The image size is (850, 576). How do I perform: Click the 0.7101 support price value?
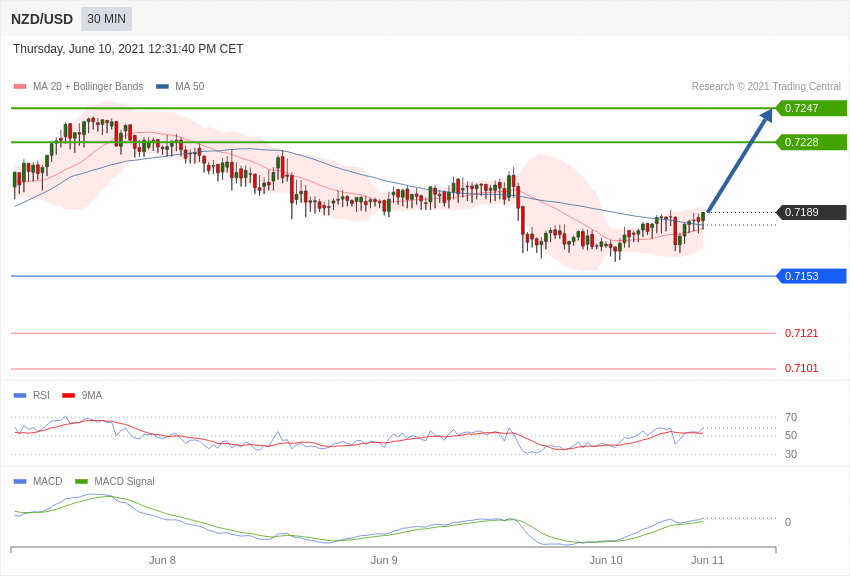pyautogui.click(x=801, y=368)
